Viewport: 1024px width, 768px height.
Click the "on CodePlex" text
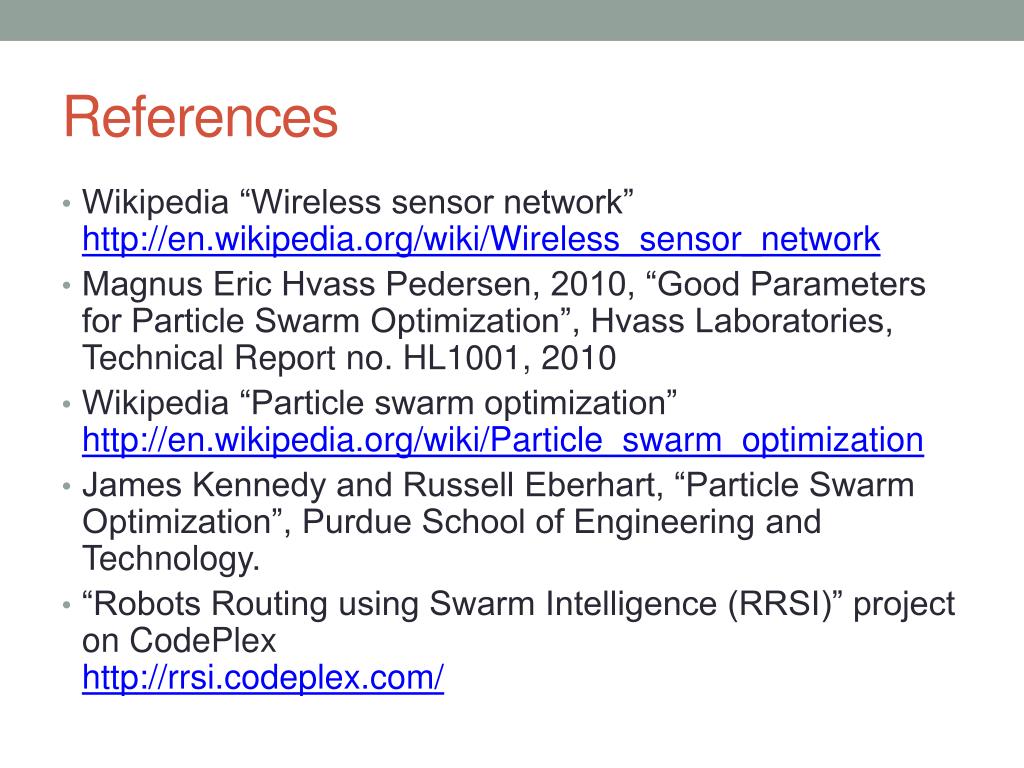click(179, 641)
